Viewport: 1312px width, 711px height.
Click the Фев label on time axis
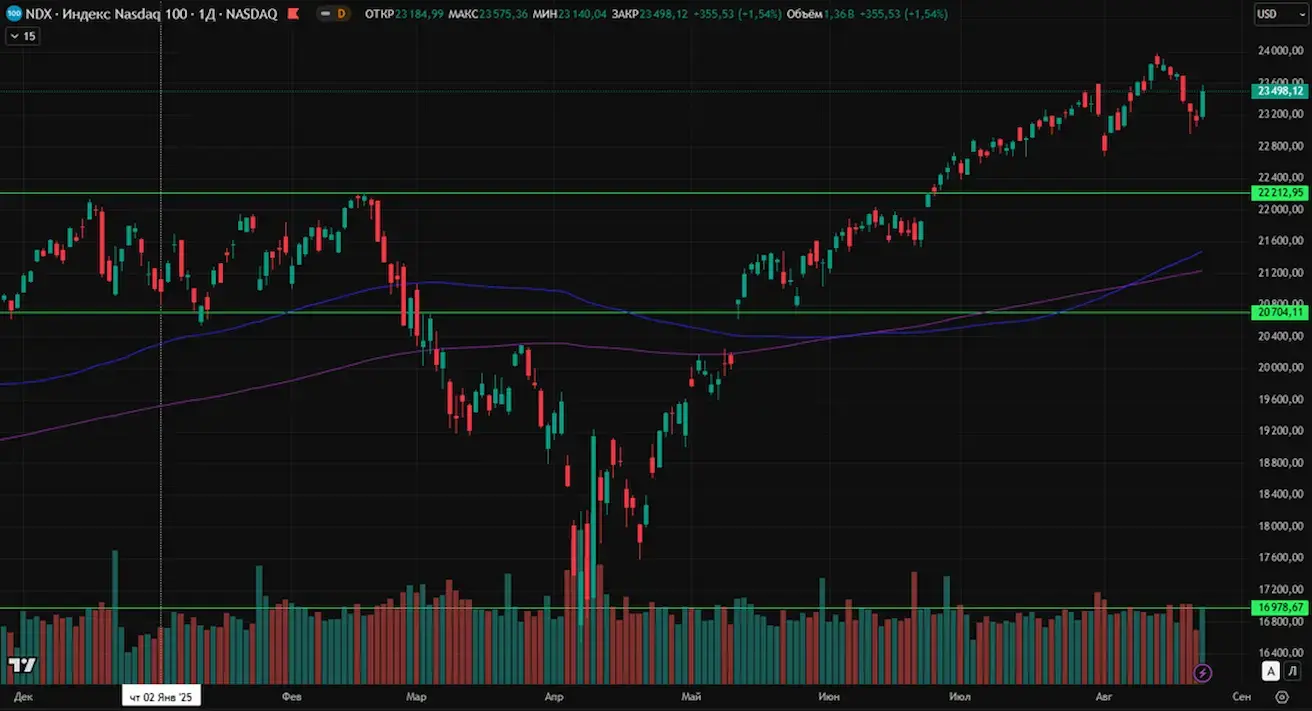(x=292, y=696)
